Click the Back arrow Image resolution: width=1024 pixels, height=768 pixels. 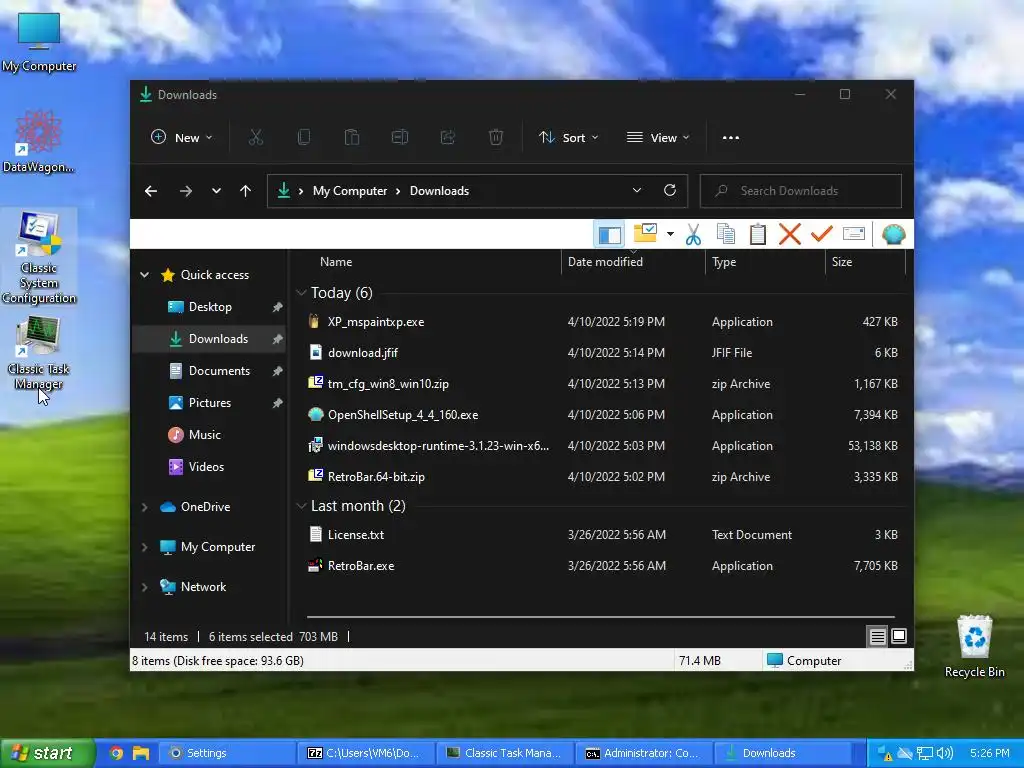(151, 191)
